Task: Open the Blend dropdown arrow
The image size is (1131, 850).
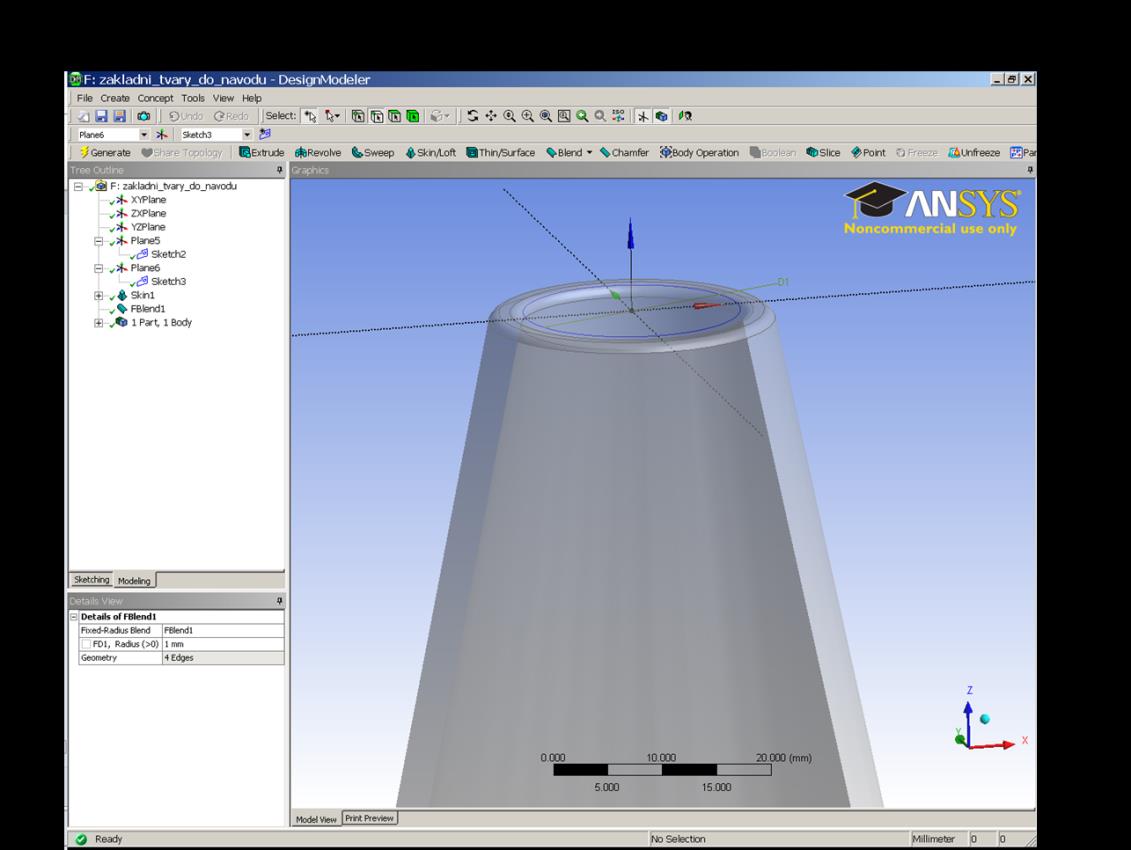Action: [x=589, y=152]
